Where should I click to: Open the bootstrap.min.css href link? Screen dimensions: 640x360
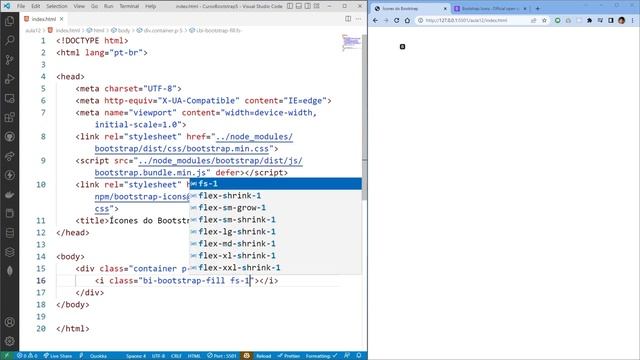pos(182,149)
